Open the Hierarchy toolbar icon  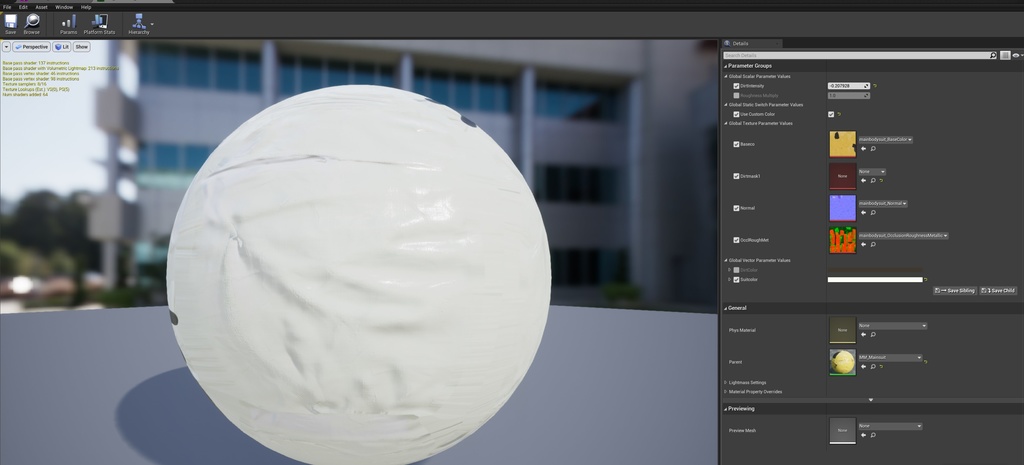pyautogui.click(x=138, y=24)
